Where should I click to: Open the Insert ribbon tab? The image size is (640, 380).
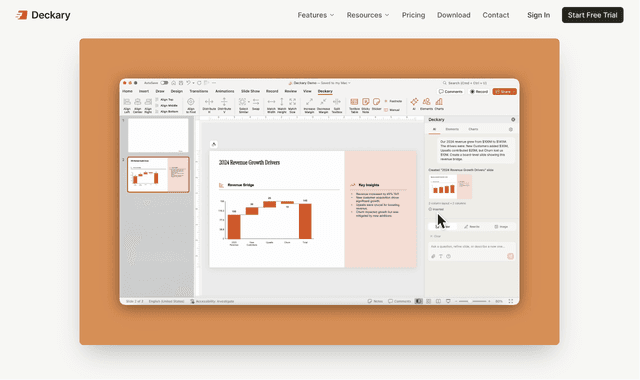click(x=144, y=91)
